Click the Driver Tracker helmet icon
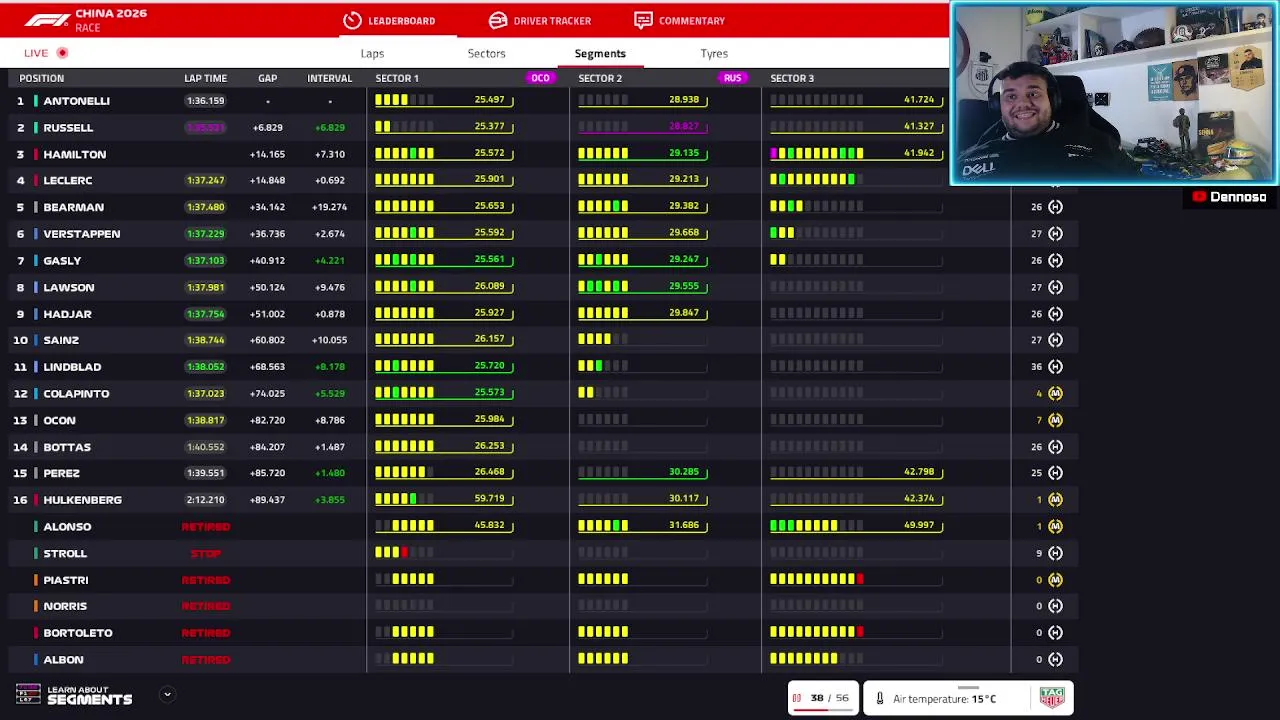The image size is (1280, 720). [498, 20]
